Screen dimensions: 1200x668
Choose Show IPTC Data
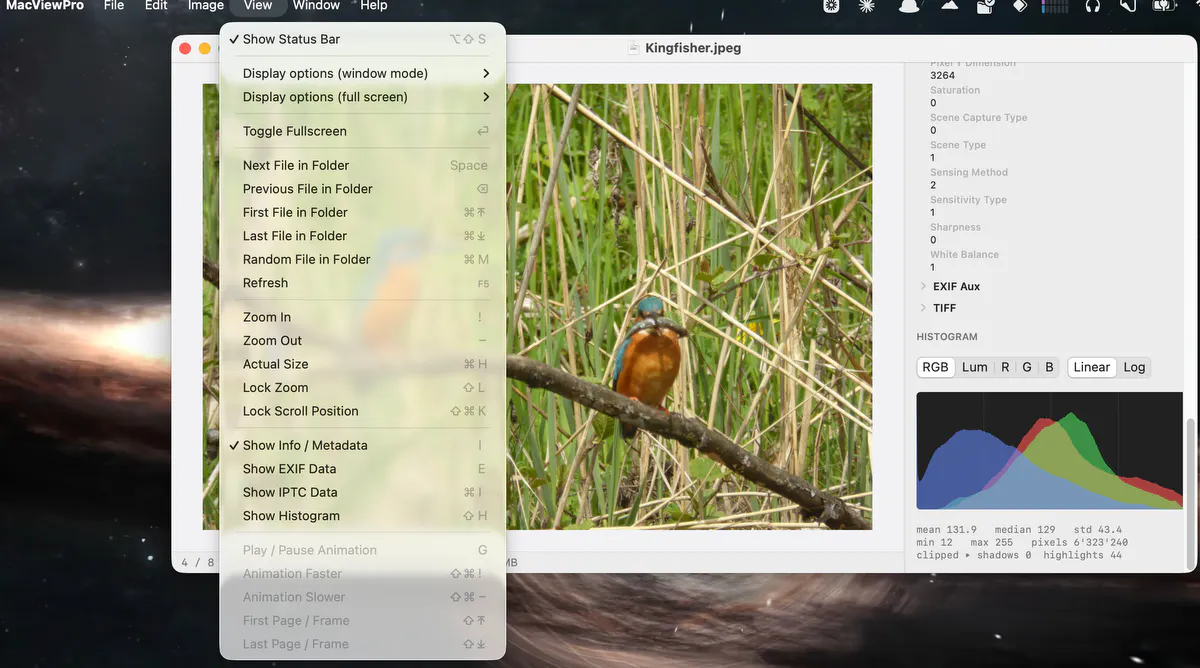coord(363,492)
